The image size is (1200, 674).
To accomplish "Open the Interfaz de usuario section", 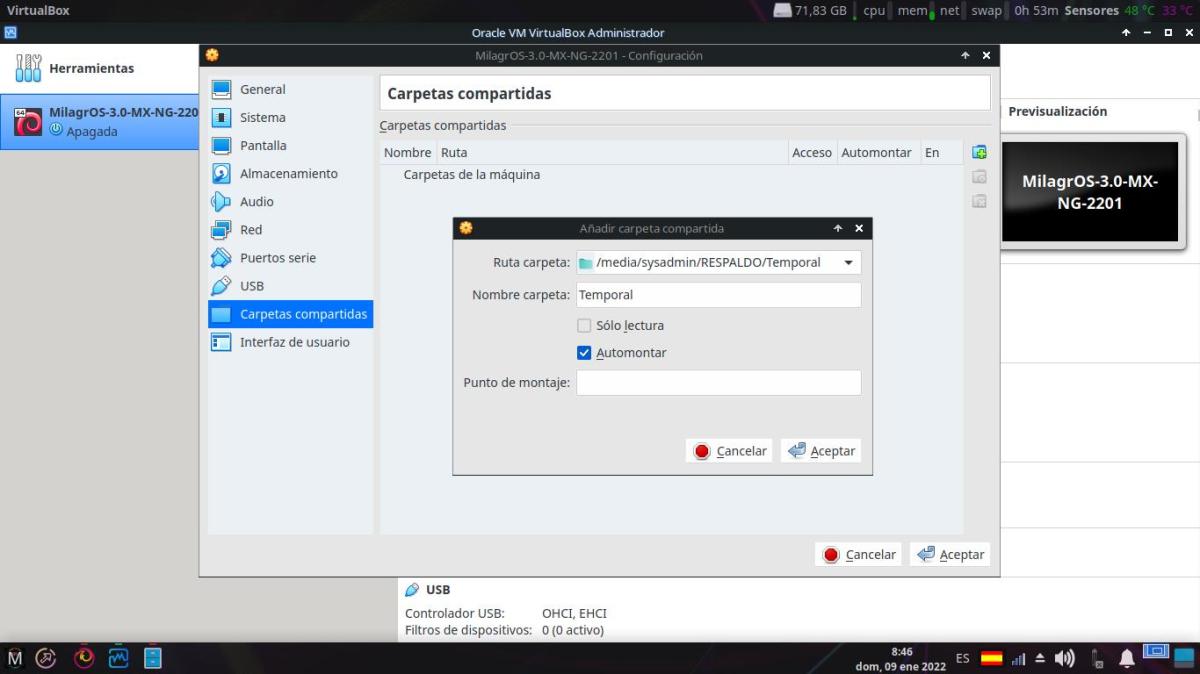I will [294, 342].
